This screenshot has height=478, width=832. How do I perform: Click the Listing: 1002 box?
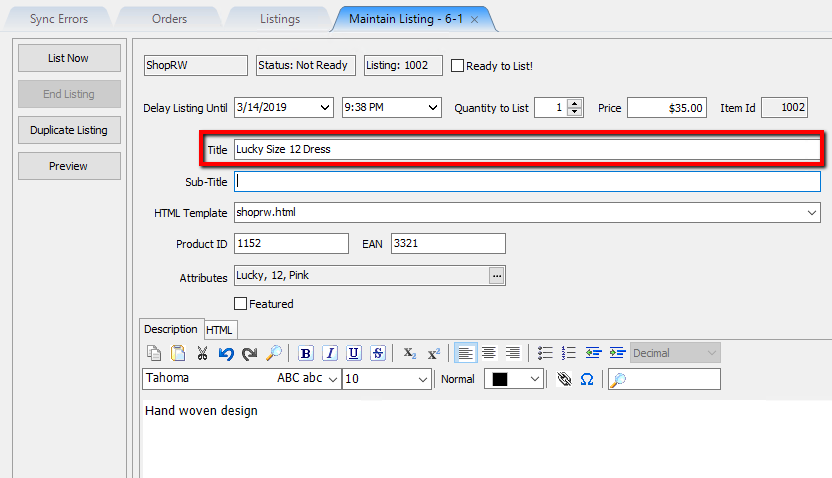click(x=403, y=65)
